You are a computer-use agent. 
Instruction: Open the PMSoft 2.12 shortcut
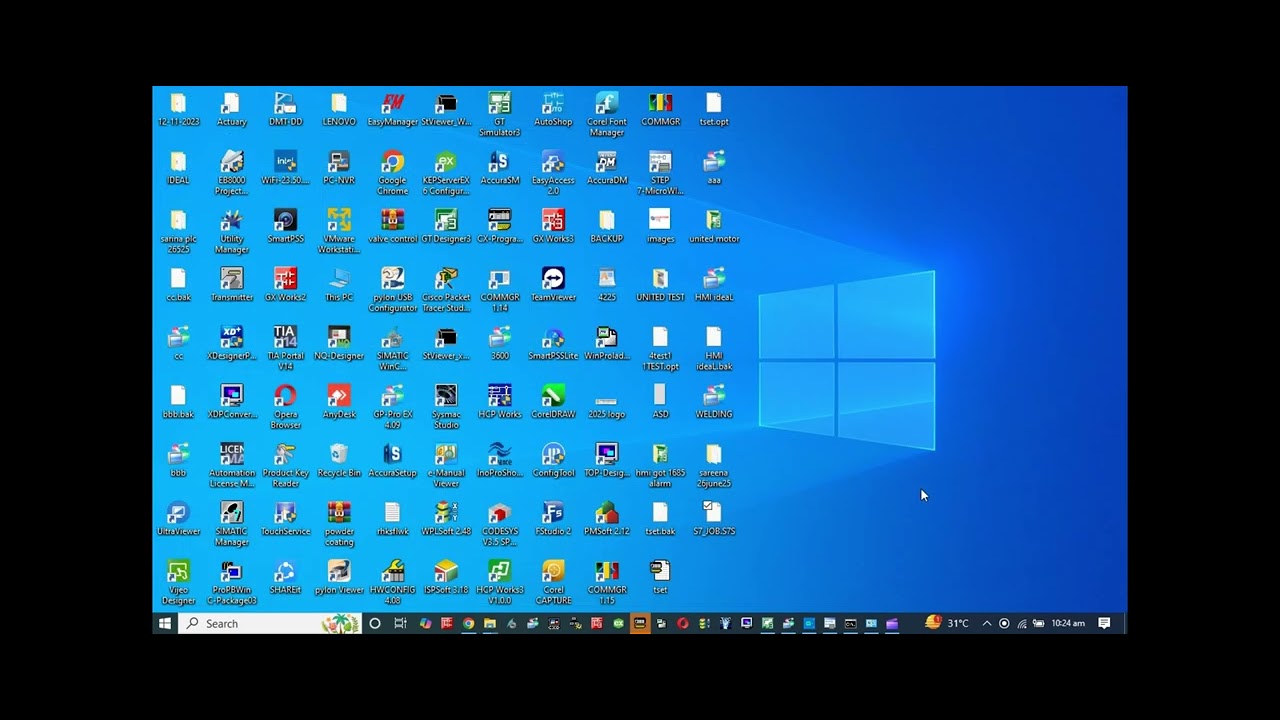tap(606, 518)
